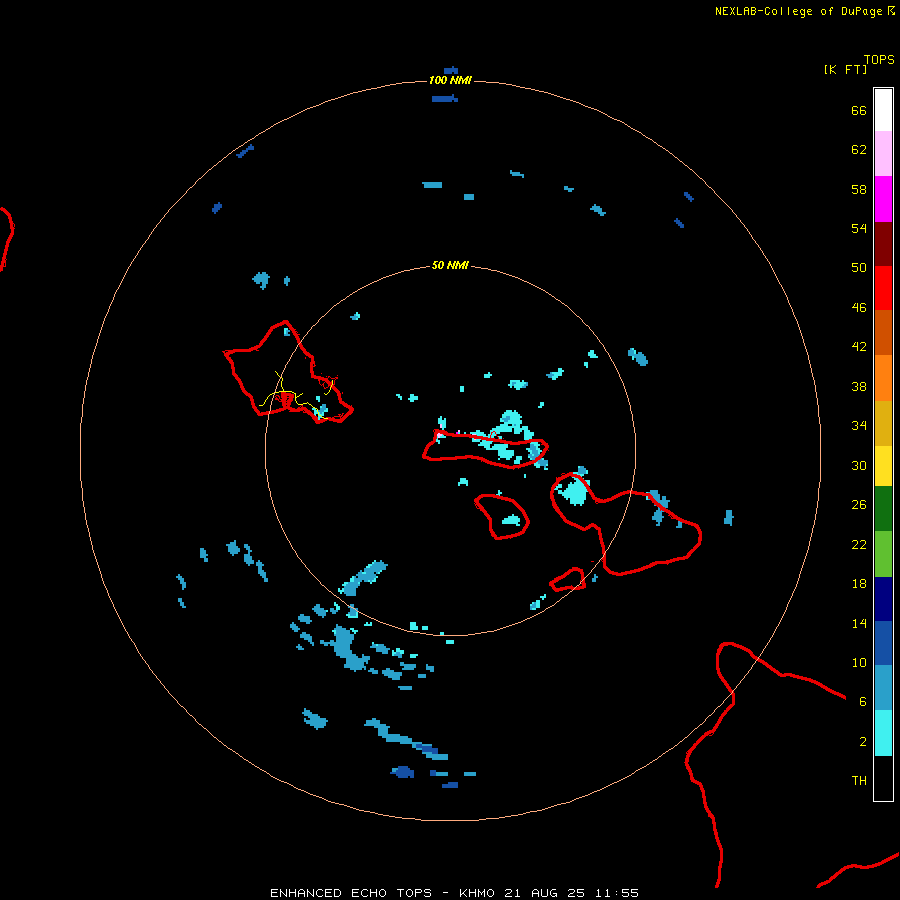Click the '54' legend value label
The height and width of the screenshot is (900, 900).
click(x=859, y=228)
